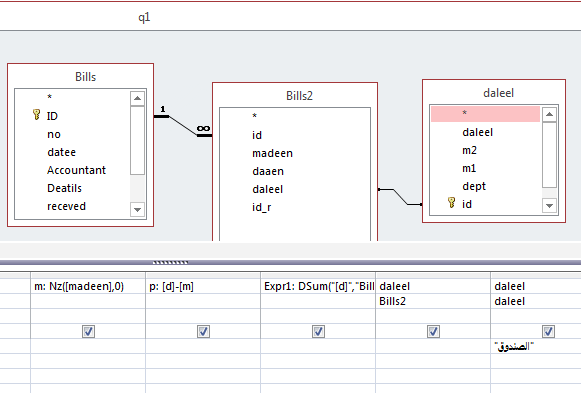Image resolution: width=581 pixels, height=393 pixels.
Task: Uncheck Show box for p: [d]-[m] column
Action: 203,331
